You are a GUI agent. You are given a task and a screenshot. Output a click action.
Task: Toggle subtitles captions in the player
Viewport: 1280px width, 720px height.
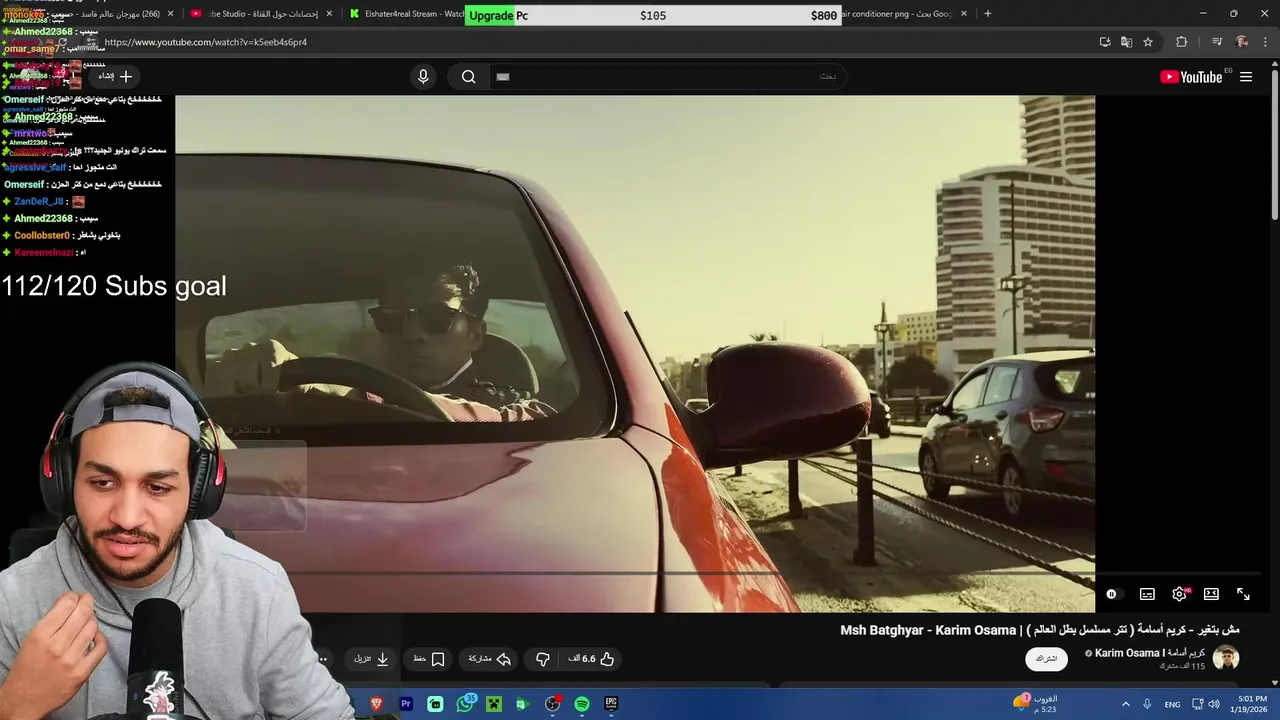pos(1147,594)
